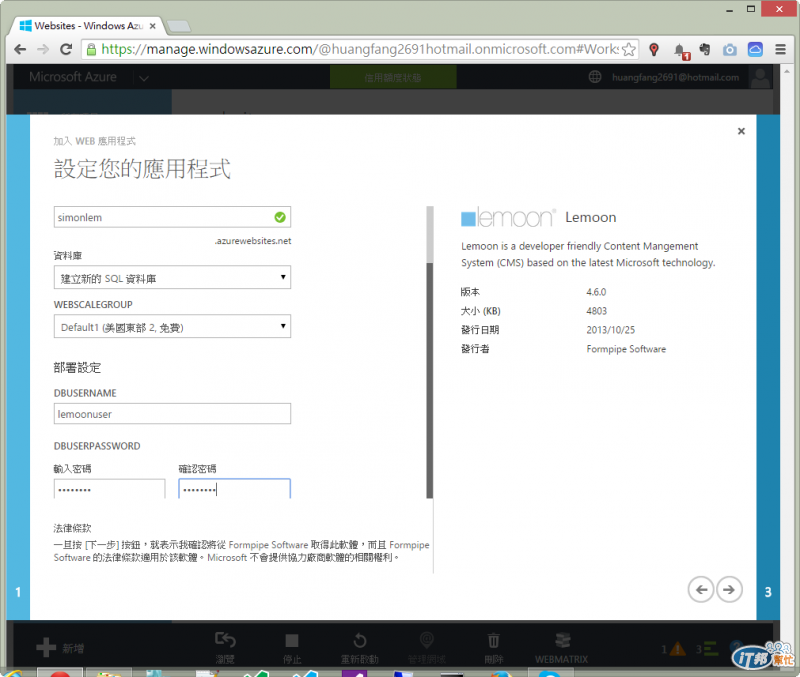Click the Formpipe Software publisher text
The width and height of the screenshot is (800, 677).
pyautogui.click(x=626, y=349)
